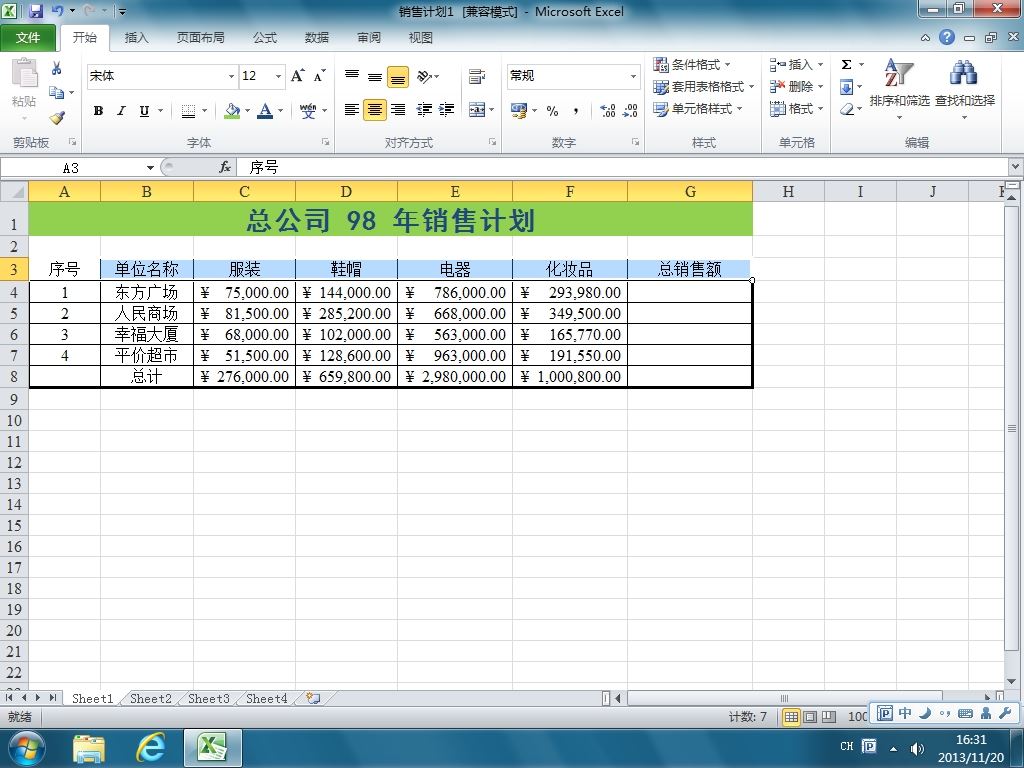Viewport: 1024px width, 768px height.
Task: Click the Undo arrow icon
Action: (x=57, y=11)
